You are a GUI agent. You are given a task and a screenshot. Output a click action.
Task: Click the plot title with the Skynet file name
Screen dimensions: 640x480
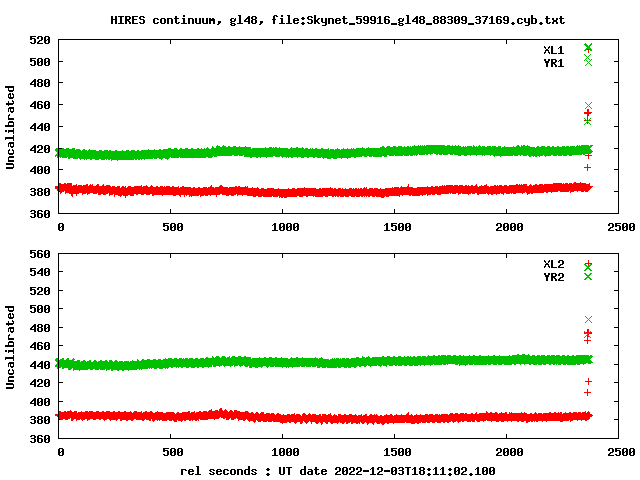pos(338,20)
